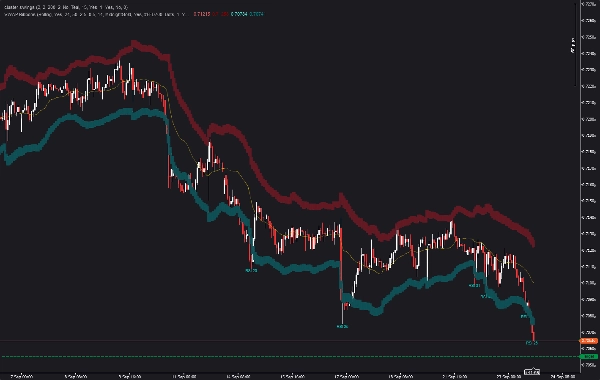Click the vertical text on the price axis

pyautogui.click(x=573, y=45)
